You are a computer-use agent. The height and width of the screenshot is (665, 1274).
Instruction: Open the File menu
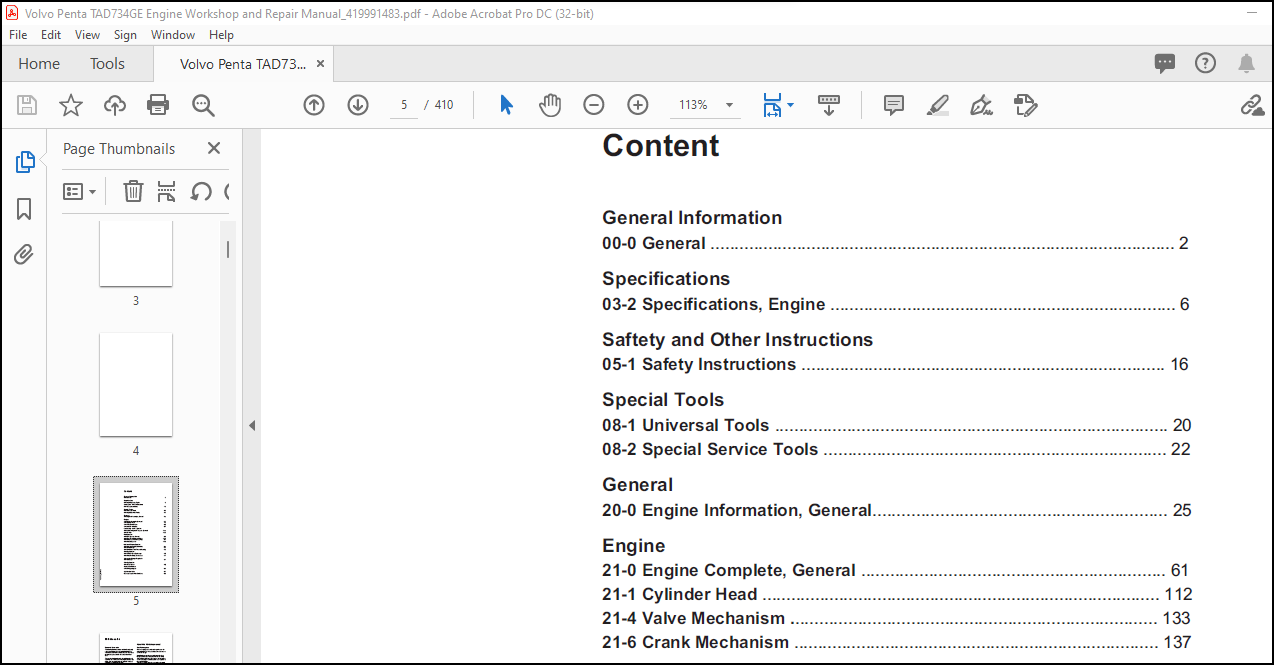[x=18, y=34]
